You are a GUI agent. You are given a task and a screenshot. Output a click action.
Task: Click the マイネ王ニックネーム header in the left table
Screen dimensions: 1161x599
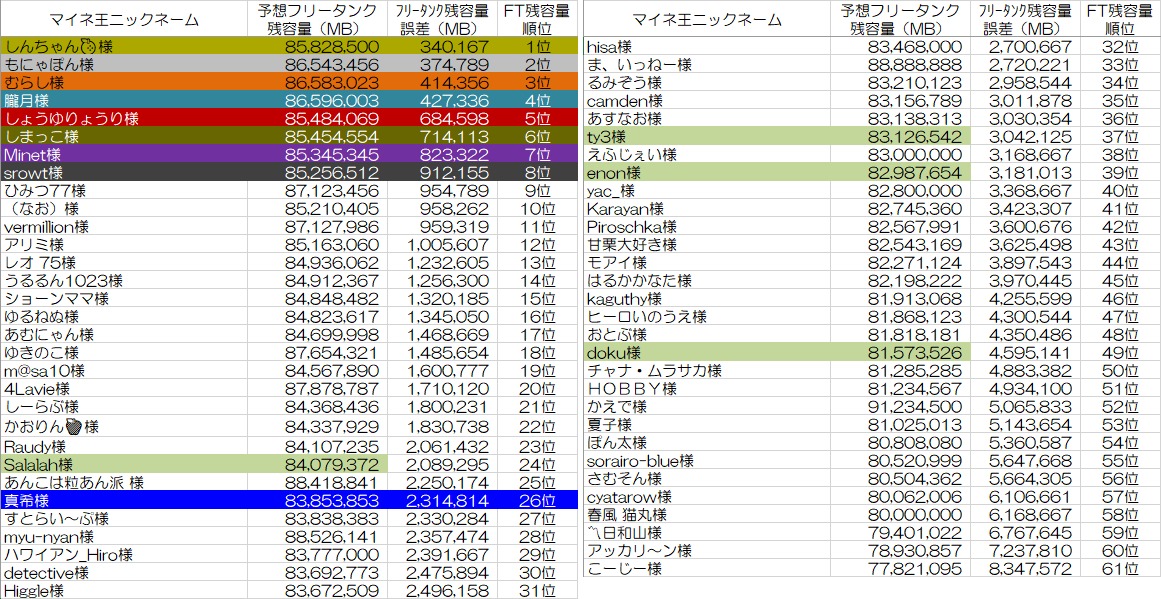click(123, 19)
